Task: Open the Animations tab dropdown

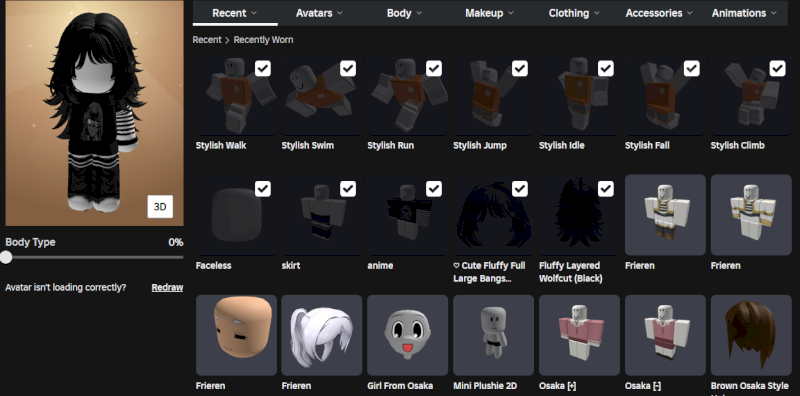Action: point(744,13)
